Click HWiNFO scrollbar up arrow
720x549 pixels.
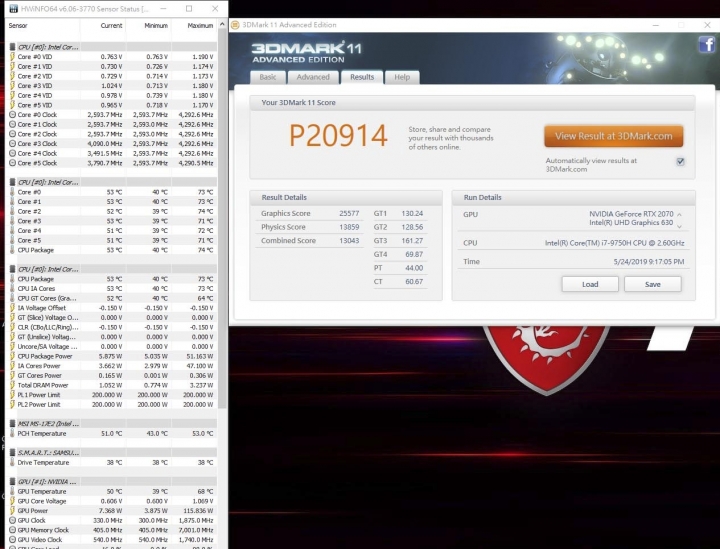(x=223, y=24)
